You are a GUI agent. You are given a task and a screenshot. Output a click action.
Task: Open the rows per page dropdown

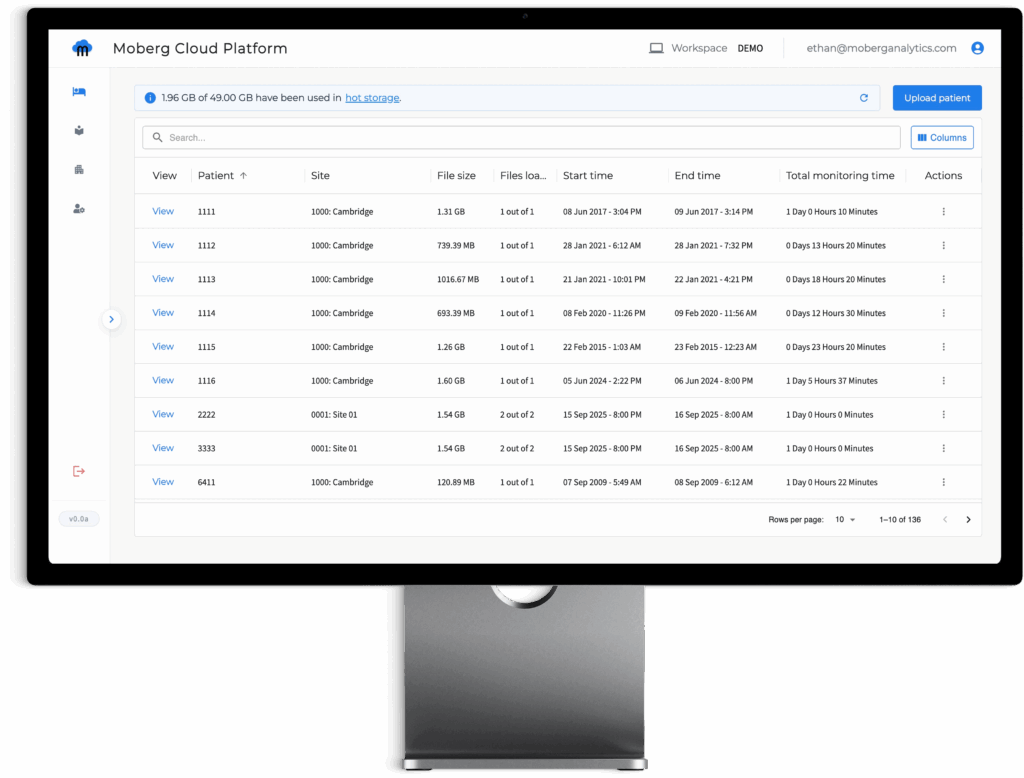click(844, 519)
